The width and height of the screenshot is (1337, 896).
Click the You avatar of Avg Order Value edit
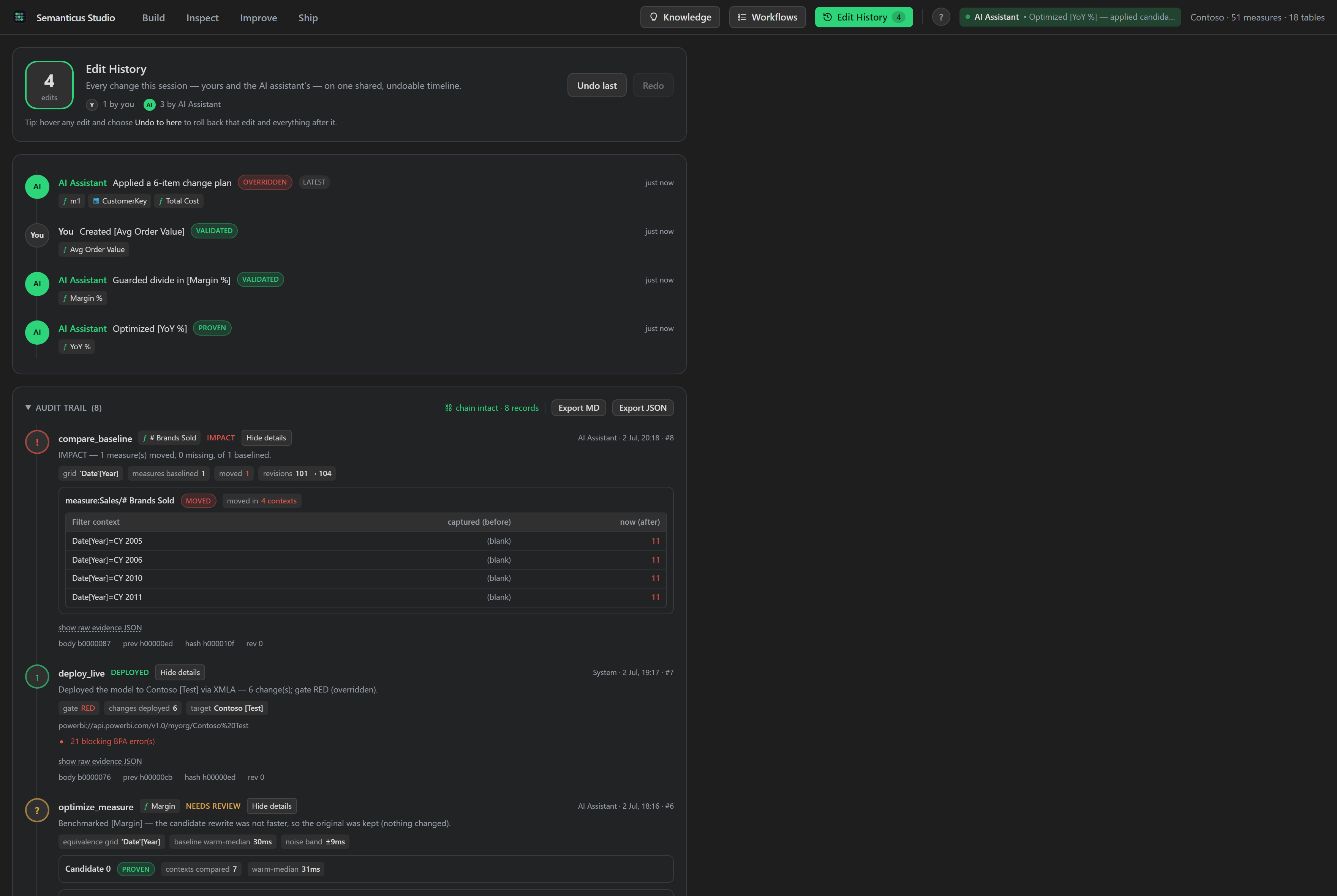[37, 235]
